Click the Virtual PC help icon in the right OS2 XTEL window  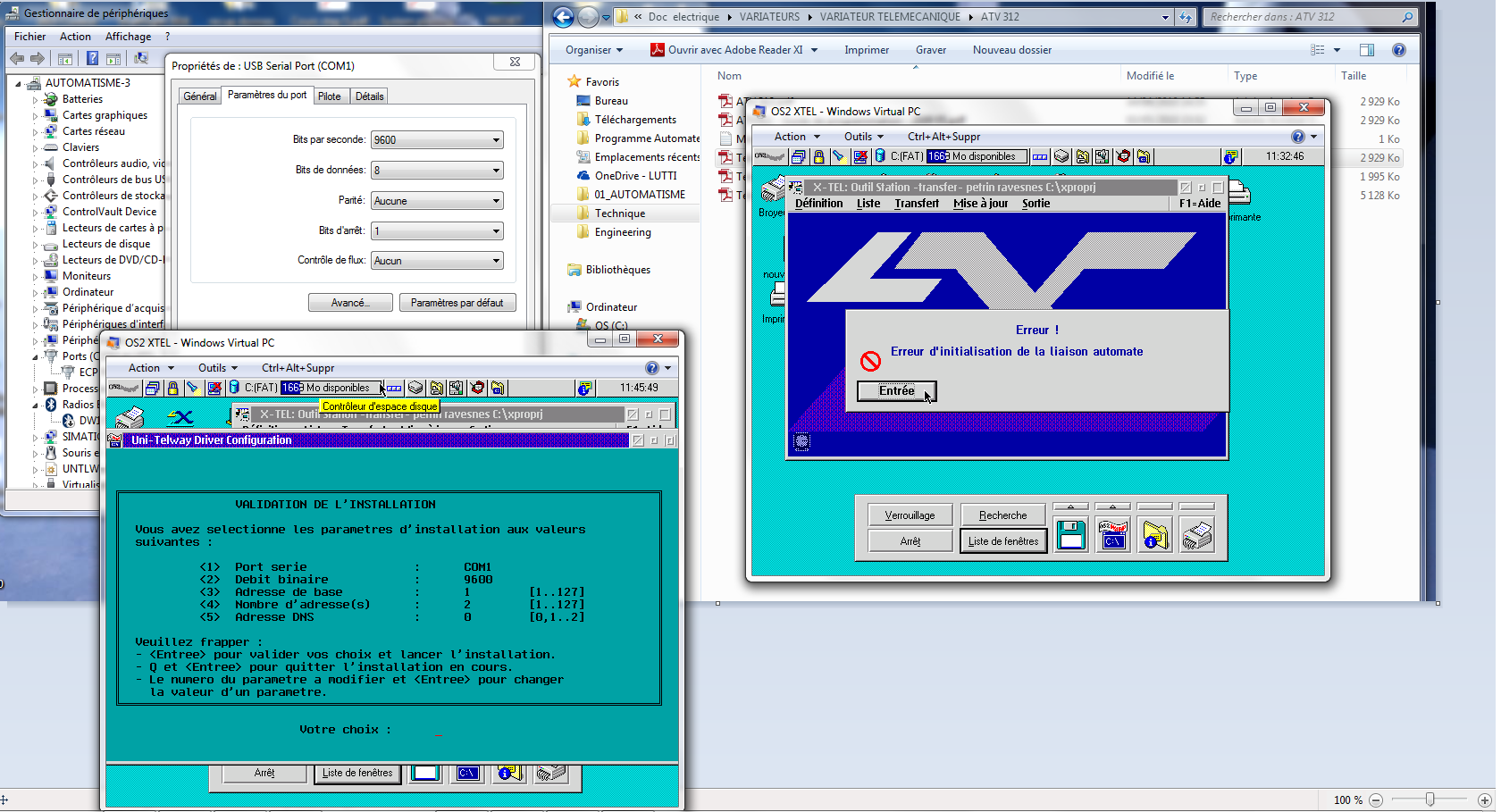1297,137
